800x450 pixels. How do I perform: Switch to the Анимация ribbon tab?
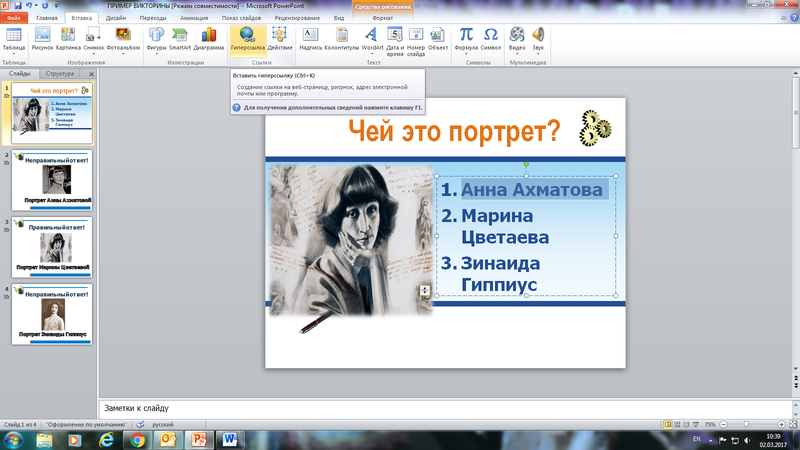[x=194, y=18]
